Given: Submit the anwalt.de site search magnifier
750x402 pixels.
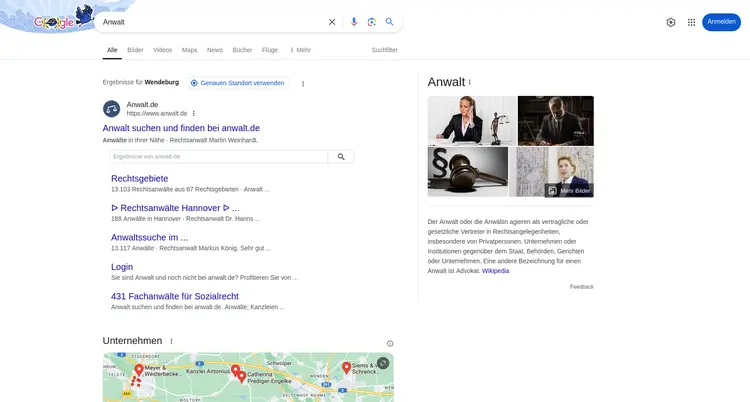Looking at the screenshot, I should (x=341, y=156).
